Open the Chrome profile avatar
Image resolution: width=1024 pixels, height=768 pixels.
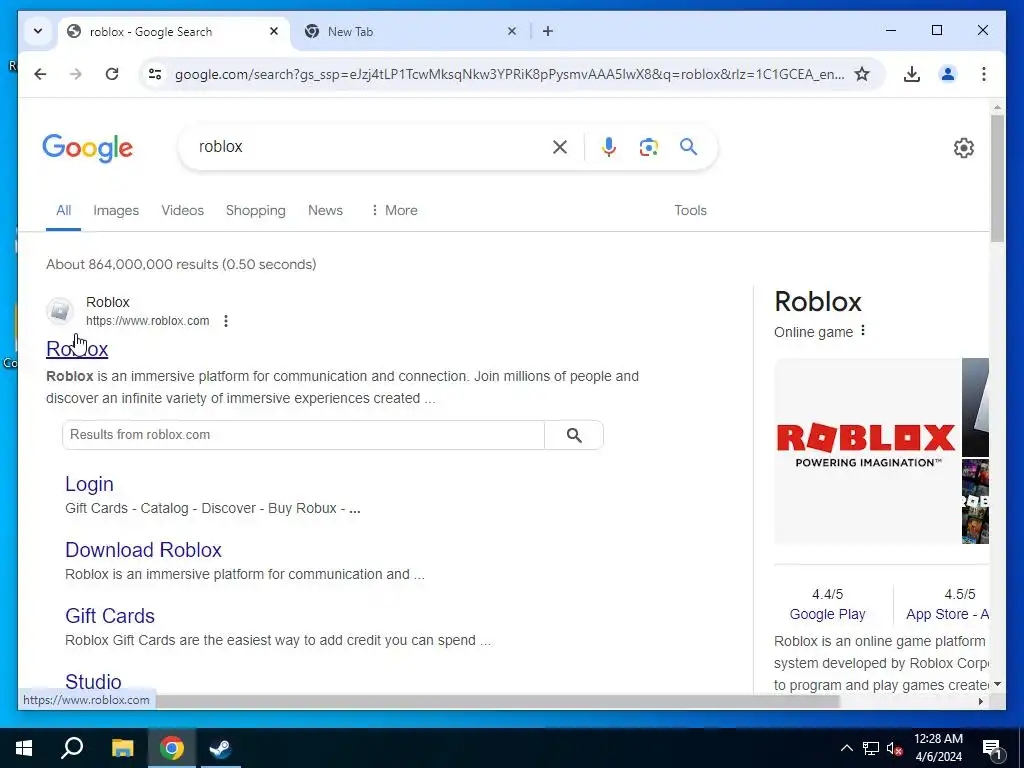(x=948, y=74)
